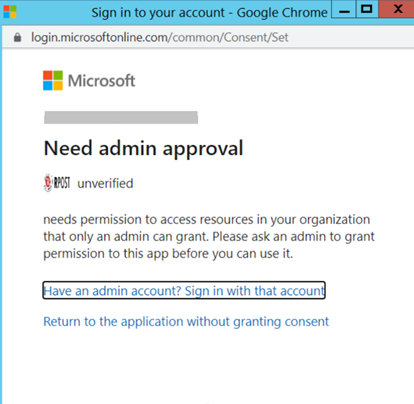The image size is (414, 404).
Task: Click the 'needs permission to access resources' paragraph
Action: pos(209,237)
